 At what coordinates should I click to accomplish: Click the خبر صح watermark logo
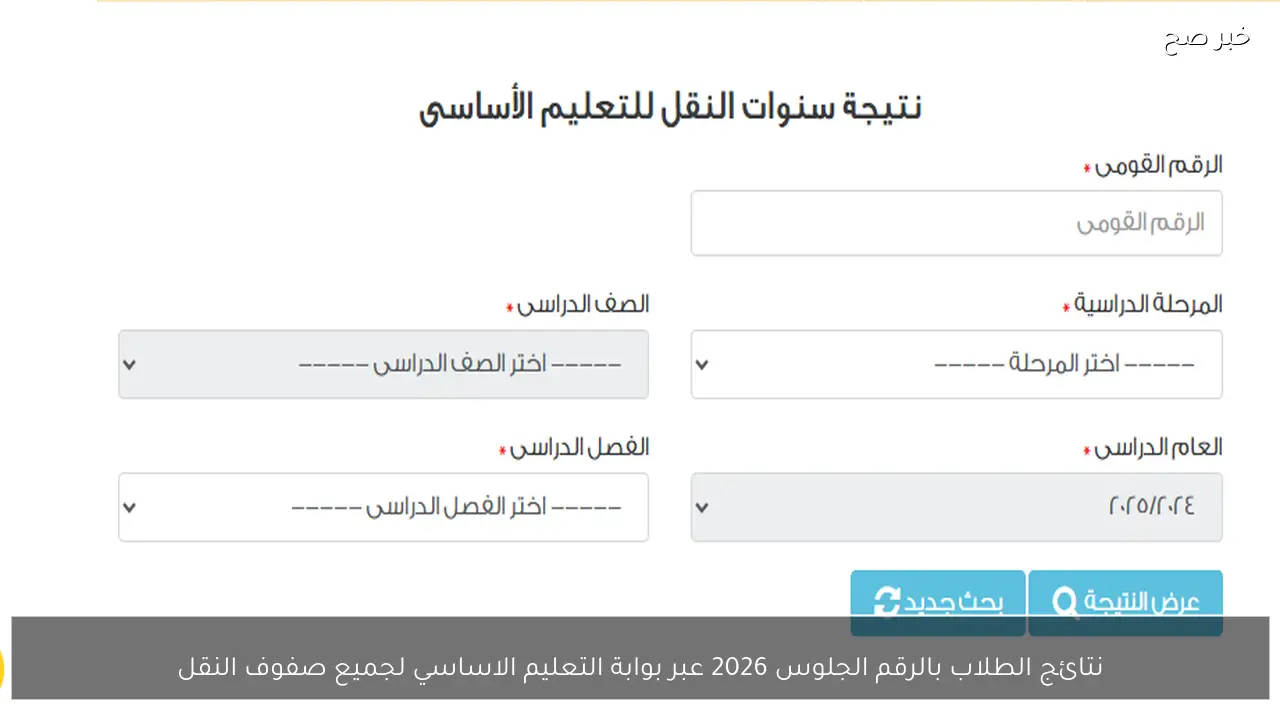1205,38
